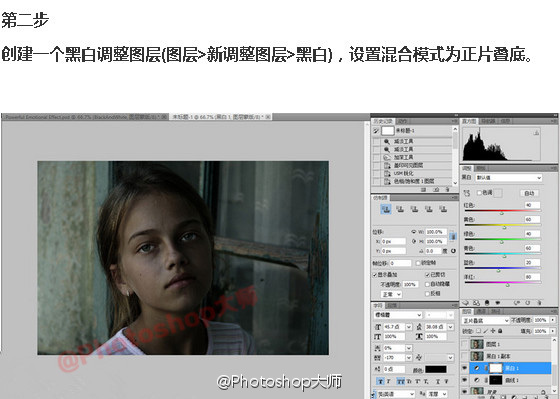The image size is (560, 399).
Task: Click the 黄色 yellows value field
Action: click(x=532, y=219)
